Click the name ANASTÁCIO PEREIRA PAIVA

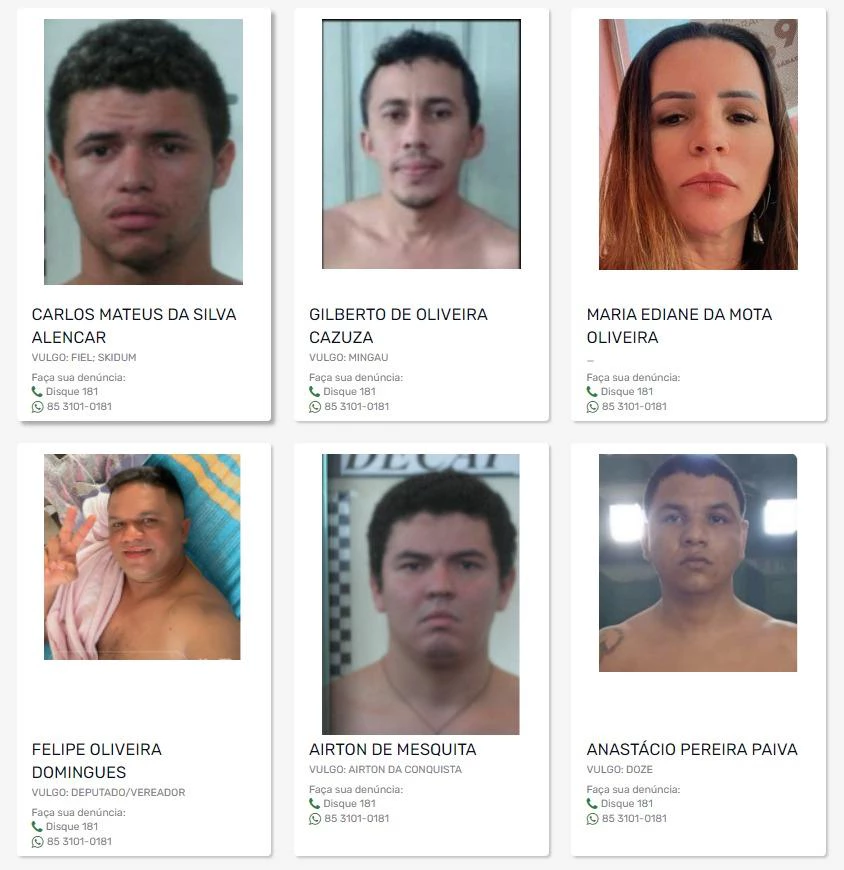point(692,750)
